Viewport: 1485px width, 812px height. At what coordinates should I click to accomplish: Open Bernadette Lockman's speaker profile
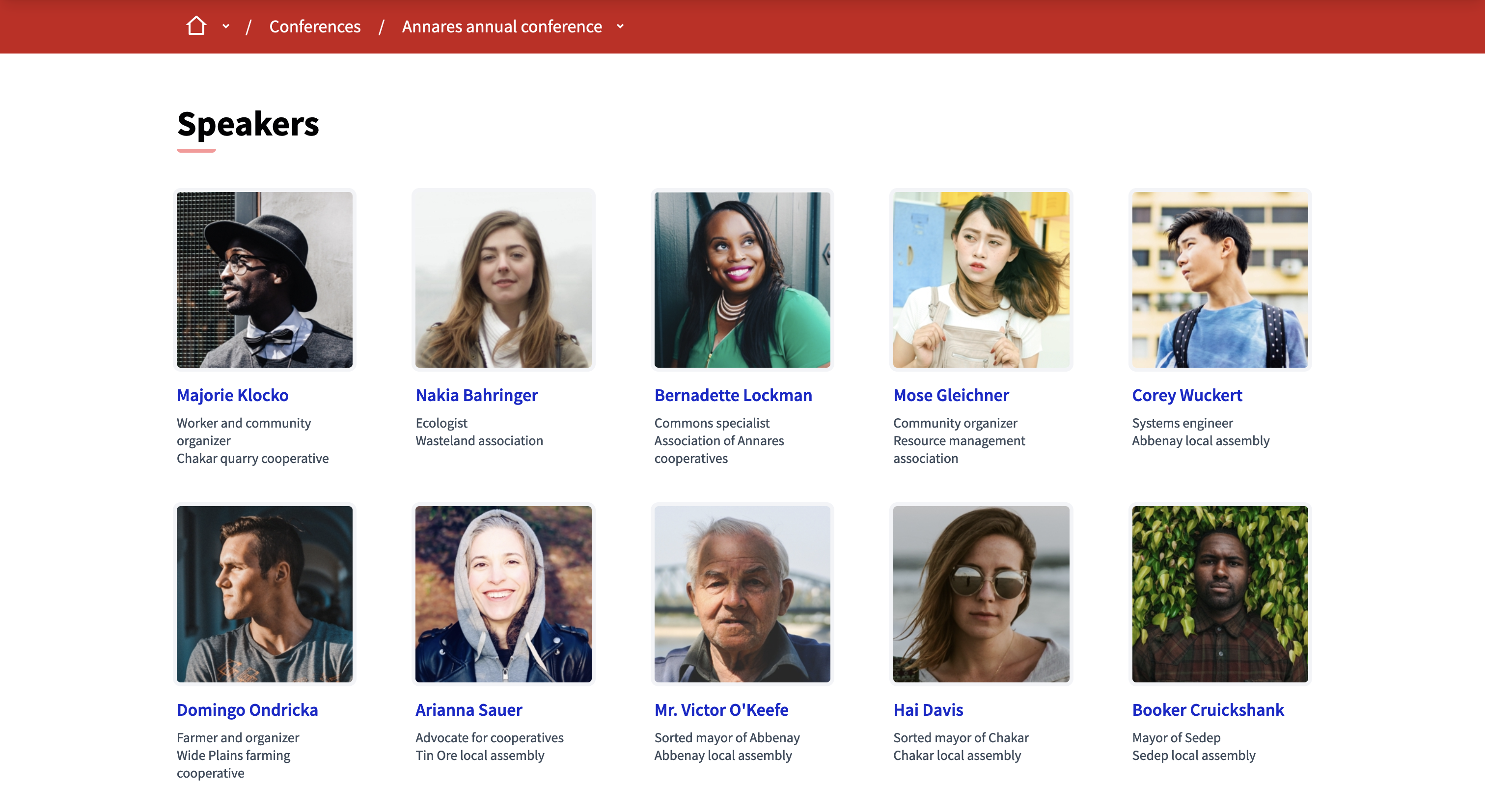tap(733, 395)
